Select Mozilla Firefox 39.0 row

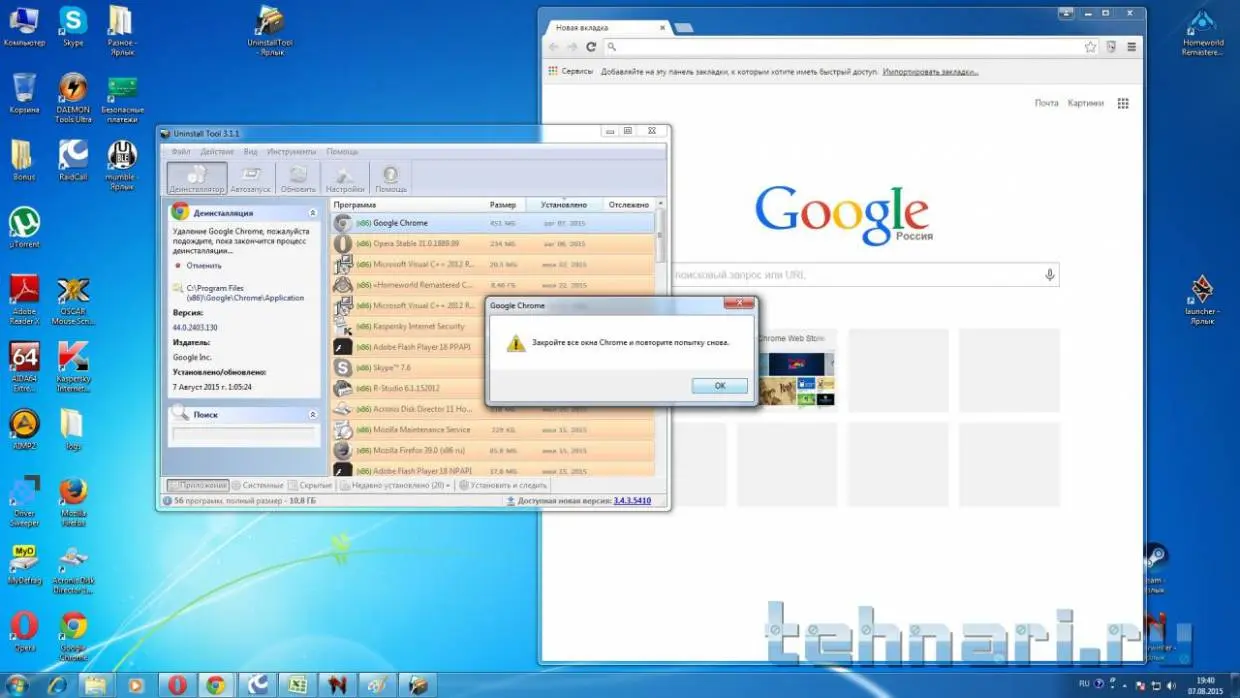[493, 450]
